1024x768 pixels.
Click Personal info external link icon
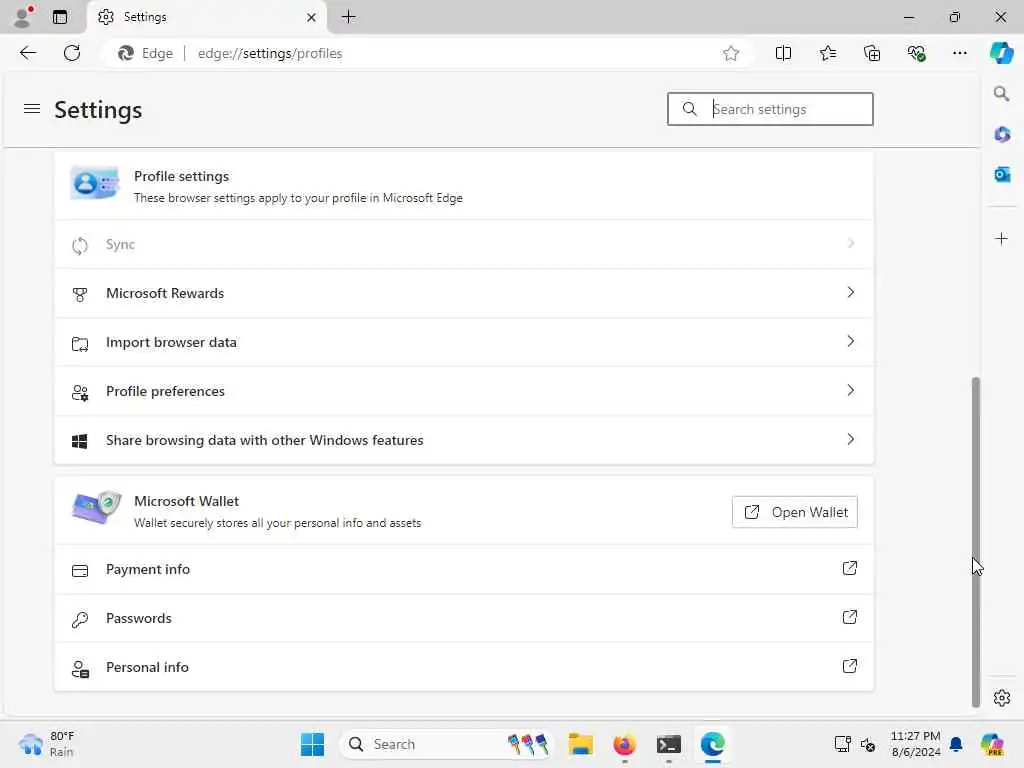[x=850, y=666]
